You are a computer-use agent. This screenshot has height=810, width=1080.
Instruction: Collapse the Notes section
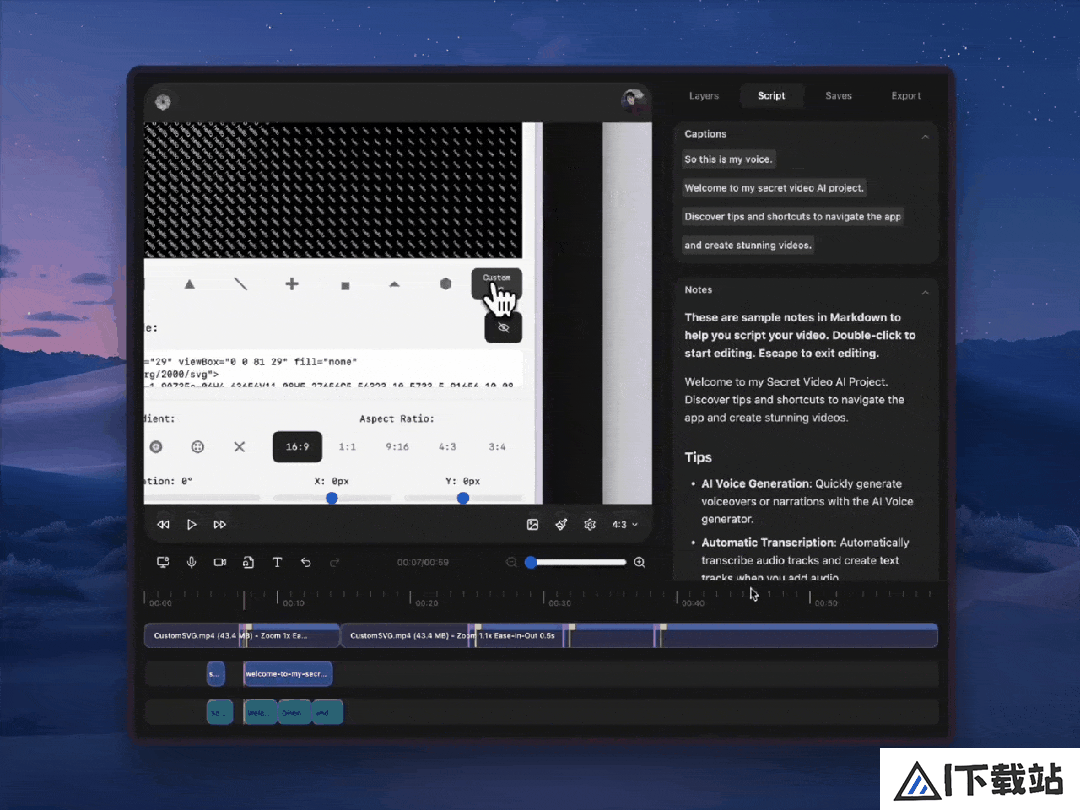pyautogui.click(x=925, y=292)
